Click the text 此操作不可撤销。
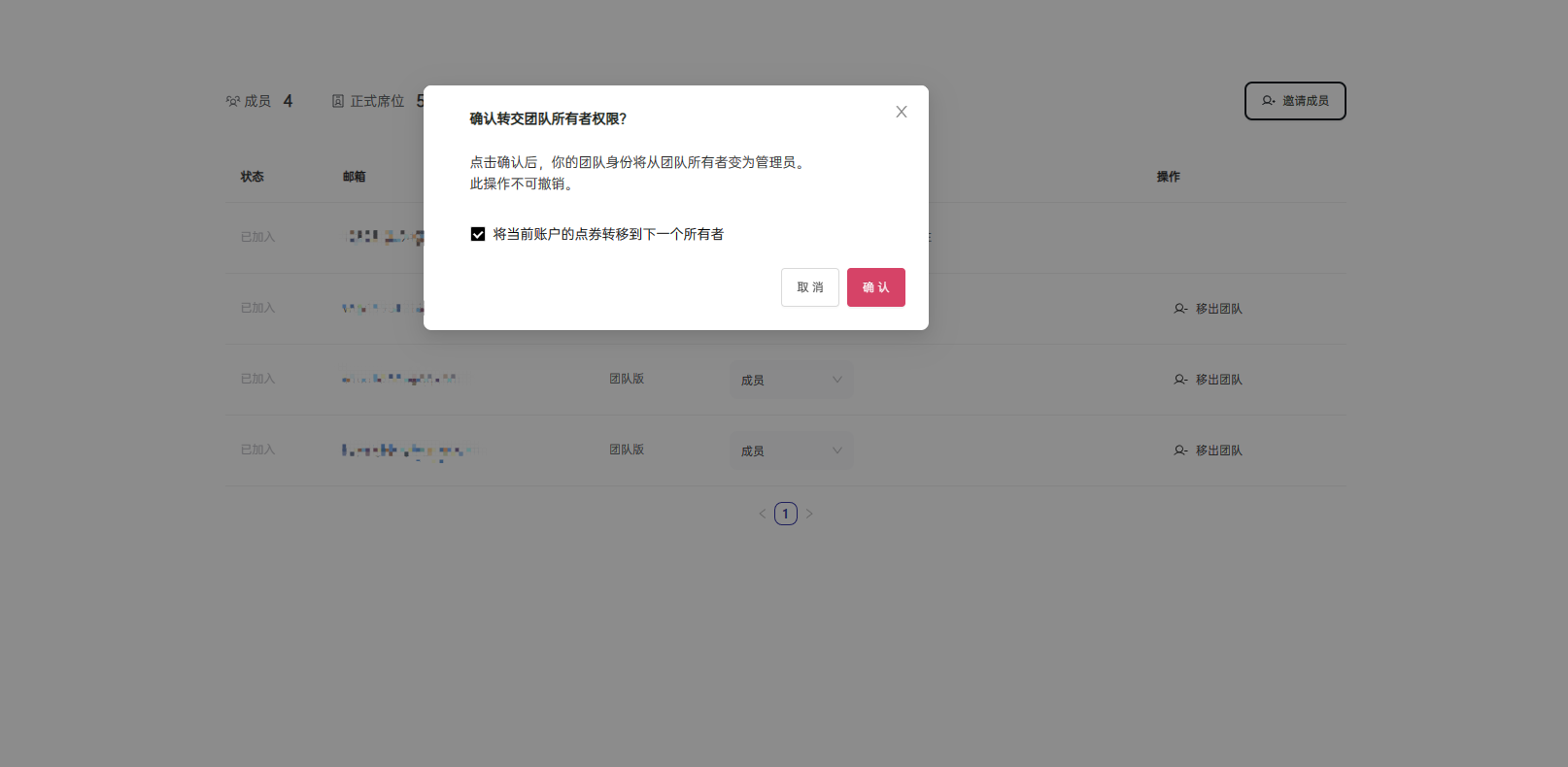This screenshot has width=1568, height=767. coord(524,183)
